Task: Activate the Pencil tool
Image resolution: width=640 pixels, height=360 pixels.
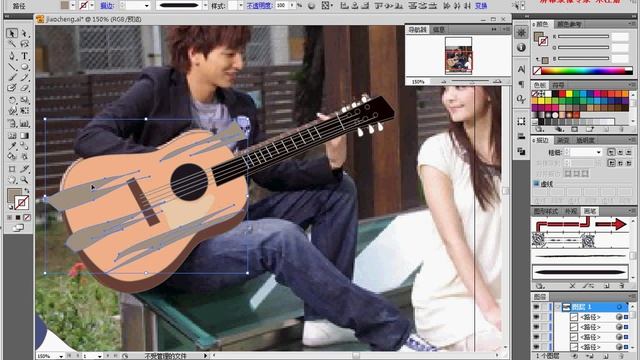Action: click(x=24, y=78)
